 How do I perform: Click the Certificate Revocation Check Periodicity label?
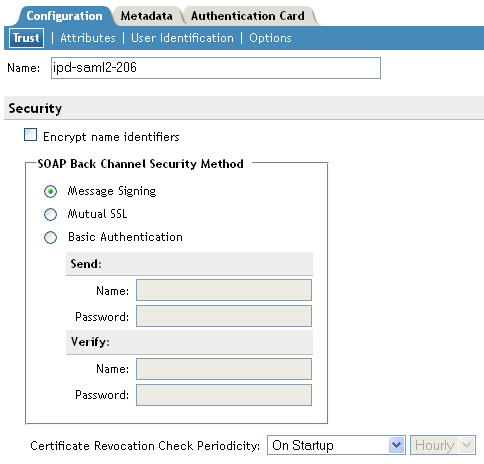tap(145, 446)
